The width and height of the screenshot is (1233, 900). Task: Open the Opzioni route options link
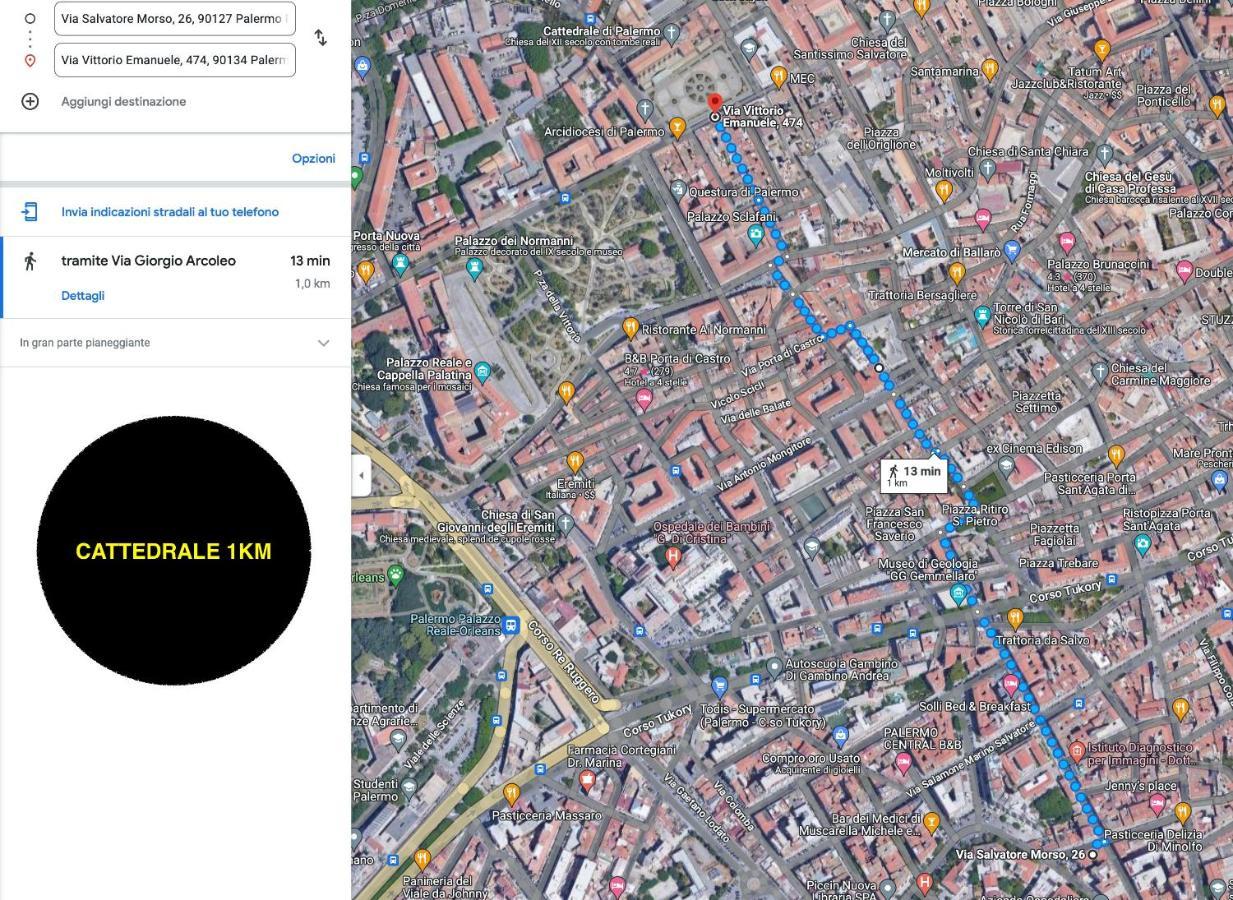313,158
